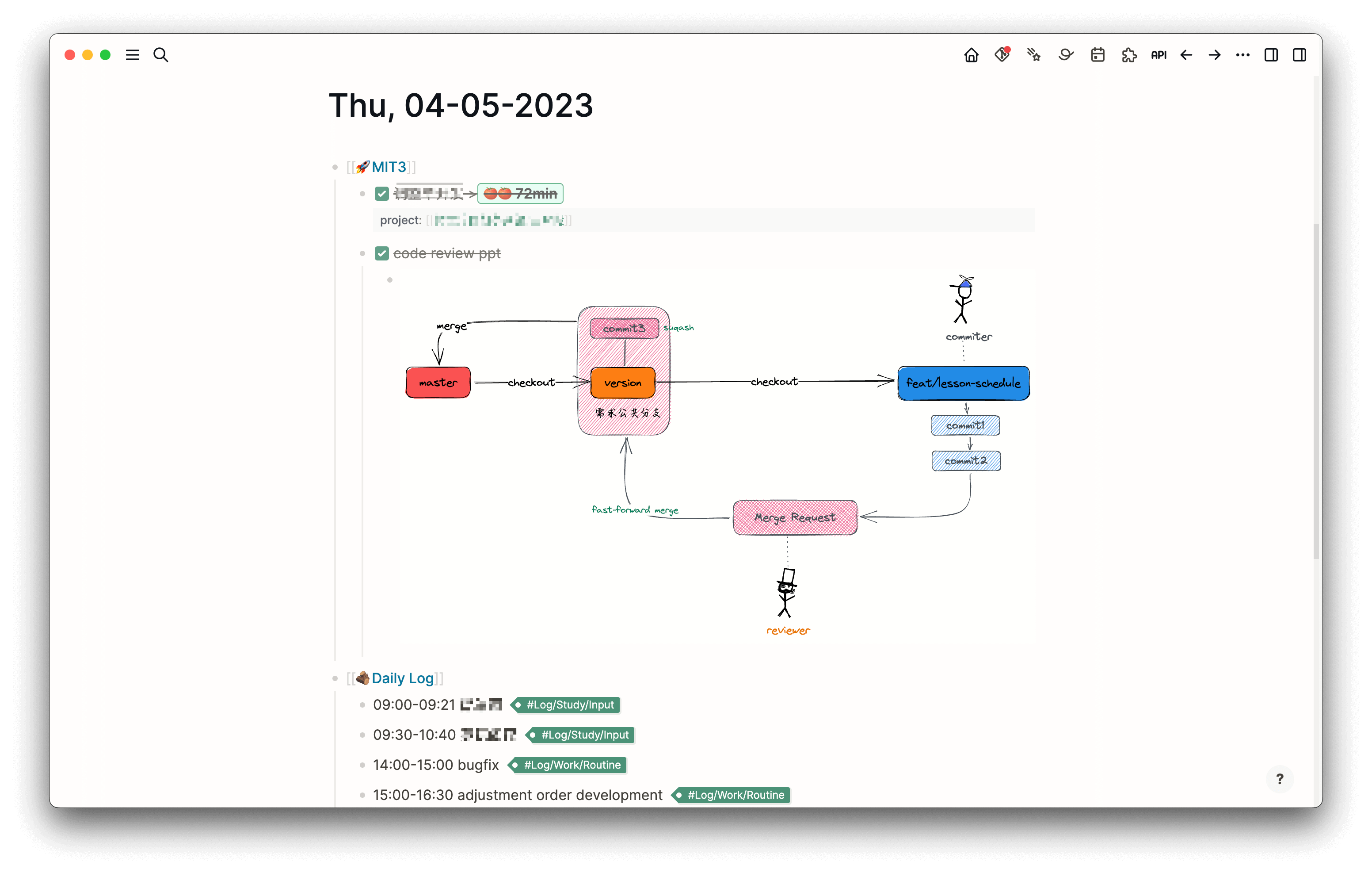This screenshot has width=1372, height=873.
Task: Open the three-dots more menu
Action: tap(1242, 55)
